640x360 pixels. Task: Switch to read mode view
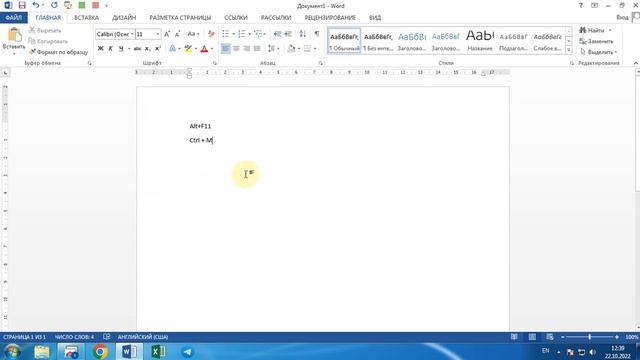tap(514, 337)
